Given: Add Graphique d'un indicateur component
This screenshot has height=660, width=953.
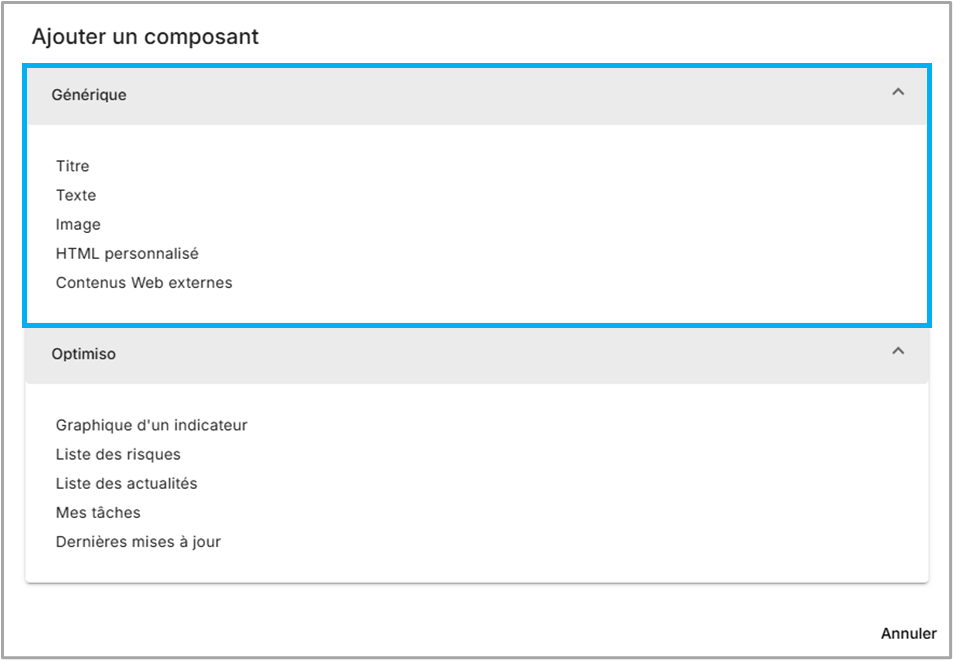Looking at the screenshot, I should (152, 425).
